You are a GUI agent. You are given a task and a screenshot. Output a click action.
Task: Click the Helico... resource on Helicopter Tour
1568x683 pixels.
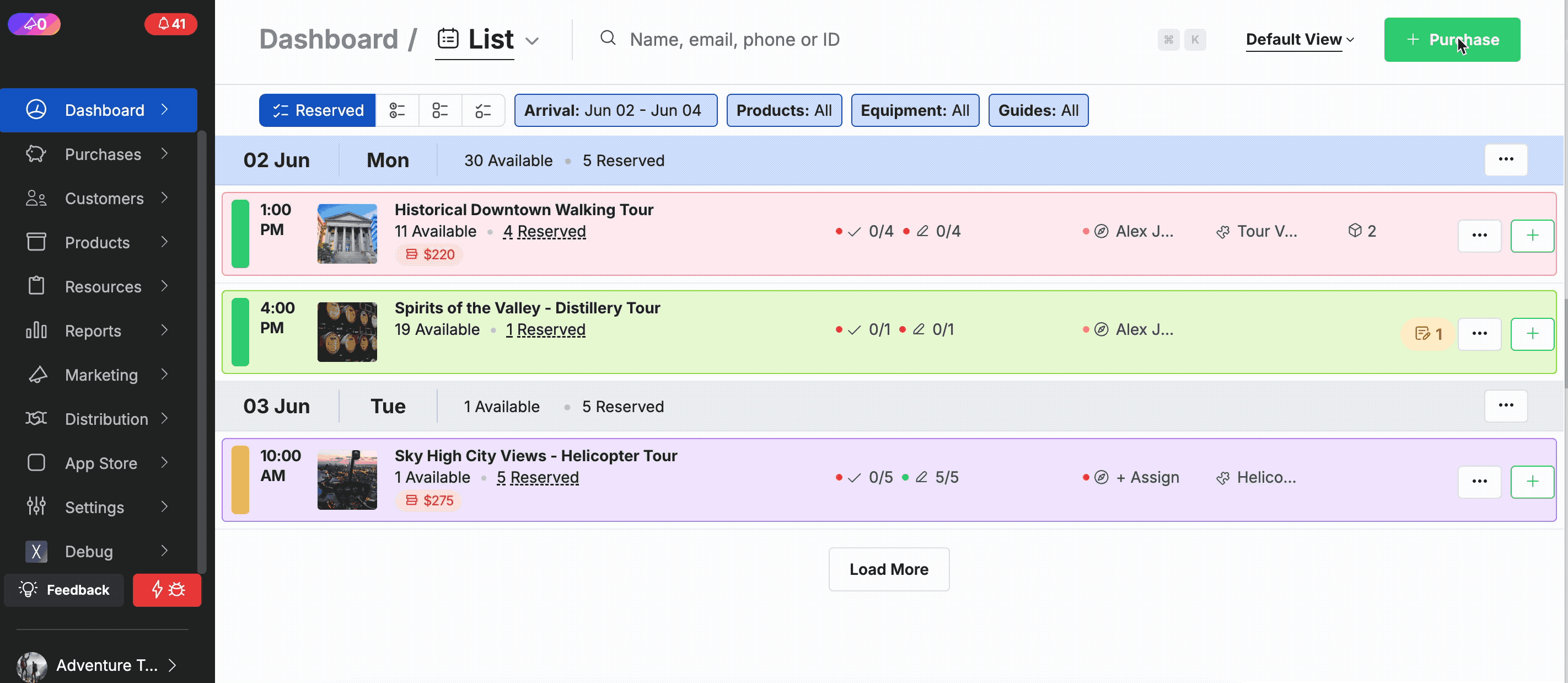click(1256, 477)
